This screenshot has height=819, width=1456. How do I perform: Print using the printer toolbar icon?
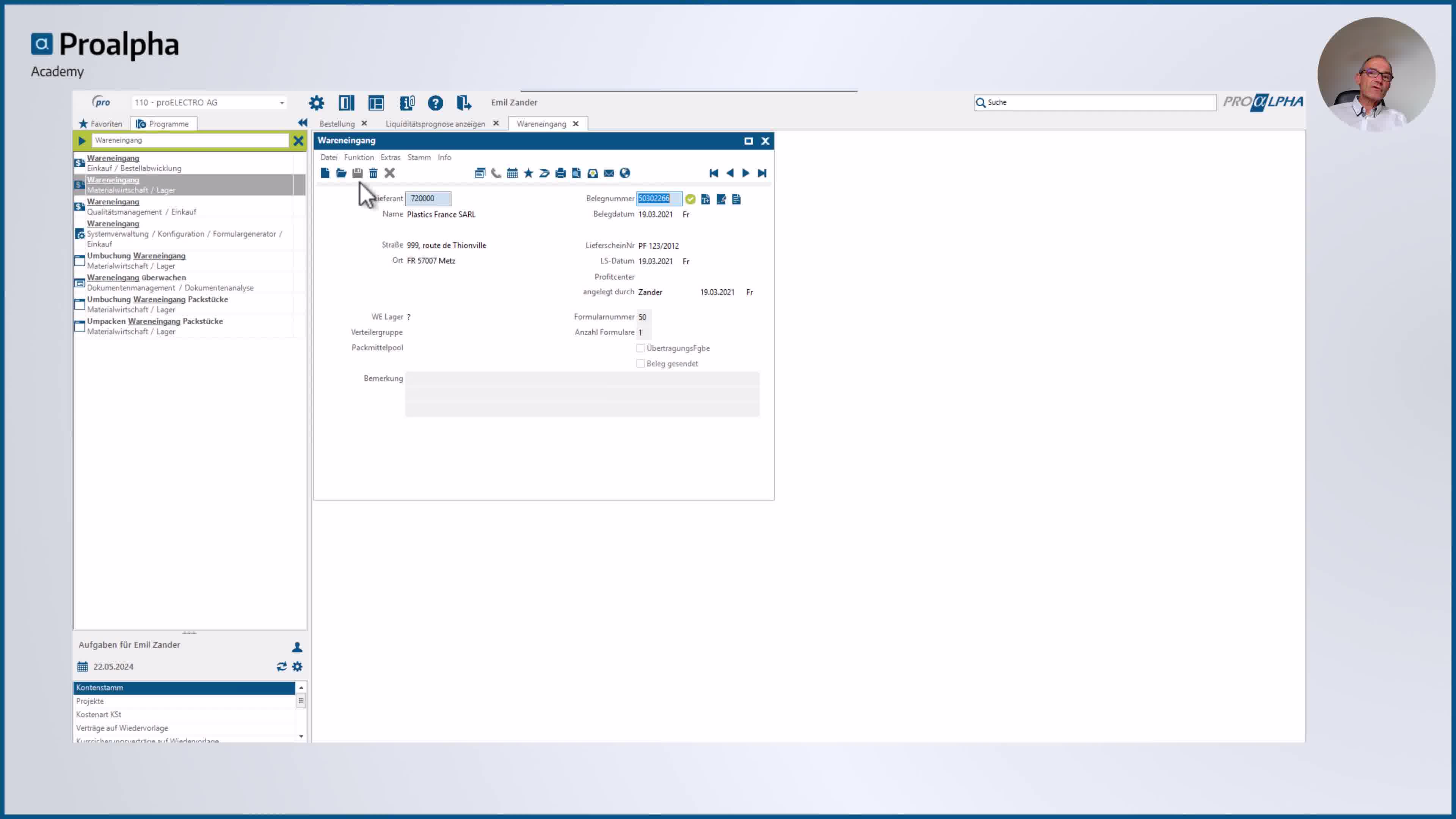click(561, 173)
